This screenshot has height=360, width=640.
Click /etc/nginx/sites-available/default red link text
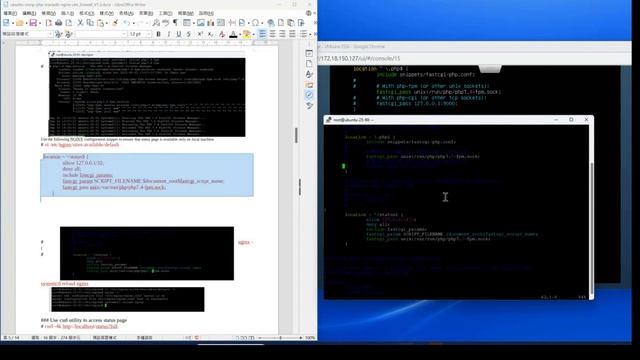click(82, 144)
